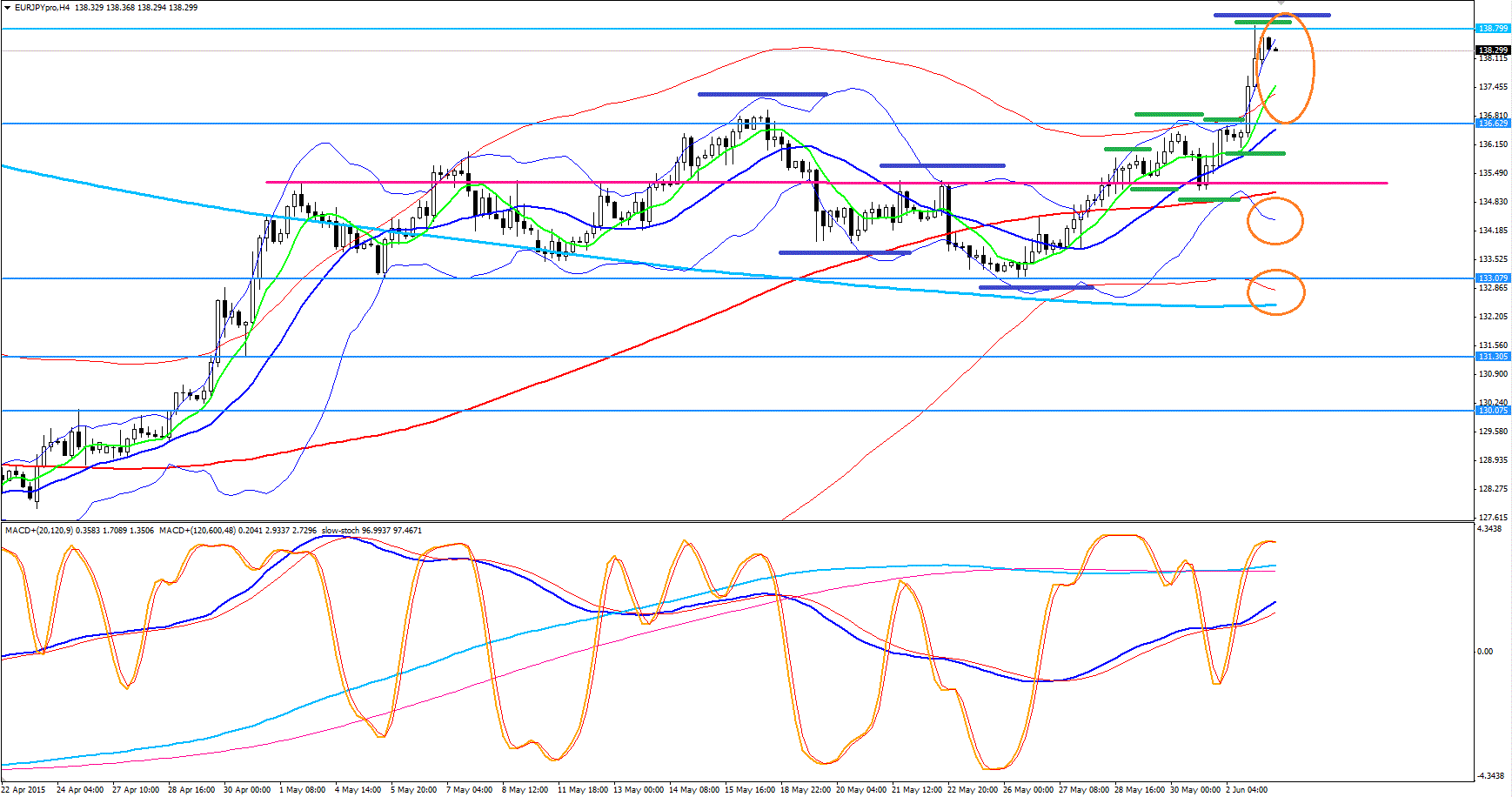Click the 27 May 08:00 time label
1512x797 pixels.
(1084, 790)
